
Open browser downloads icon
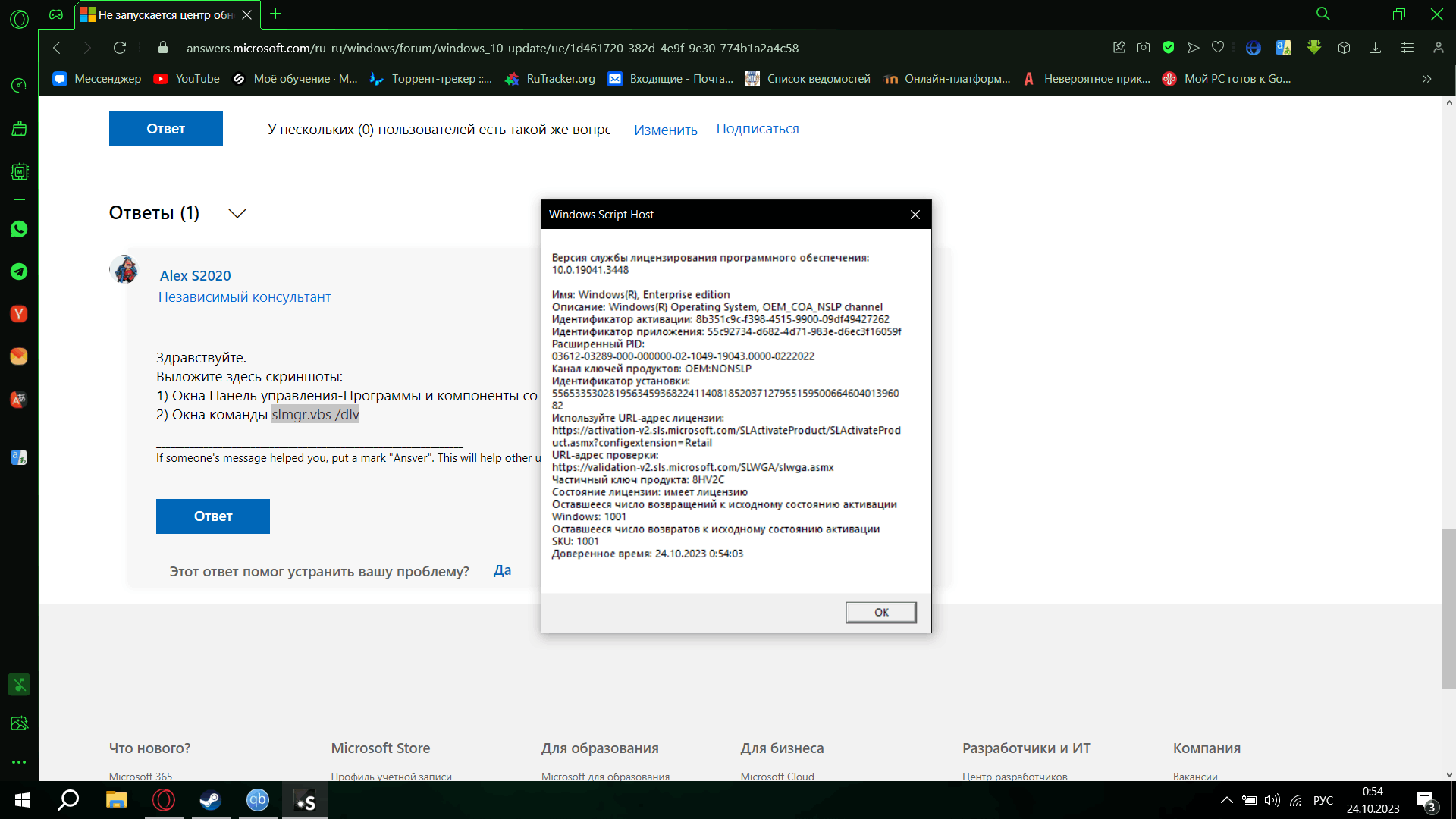[x=1375, y=48]
